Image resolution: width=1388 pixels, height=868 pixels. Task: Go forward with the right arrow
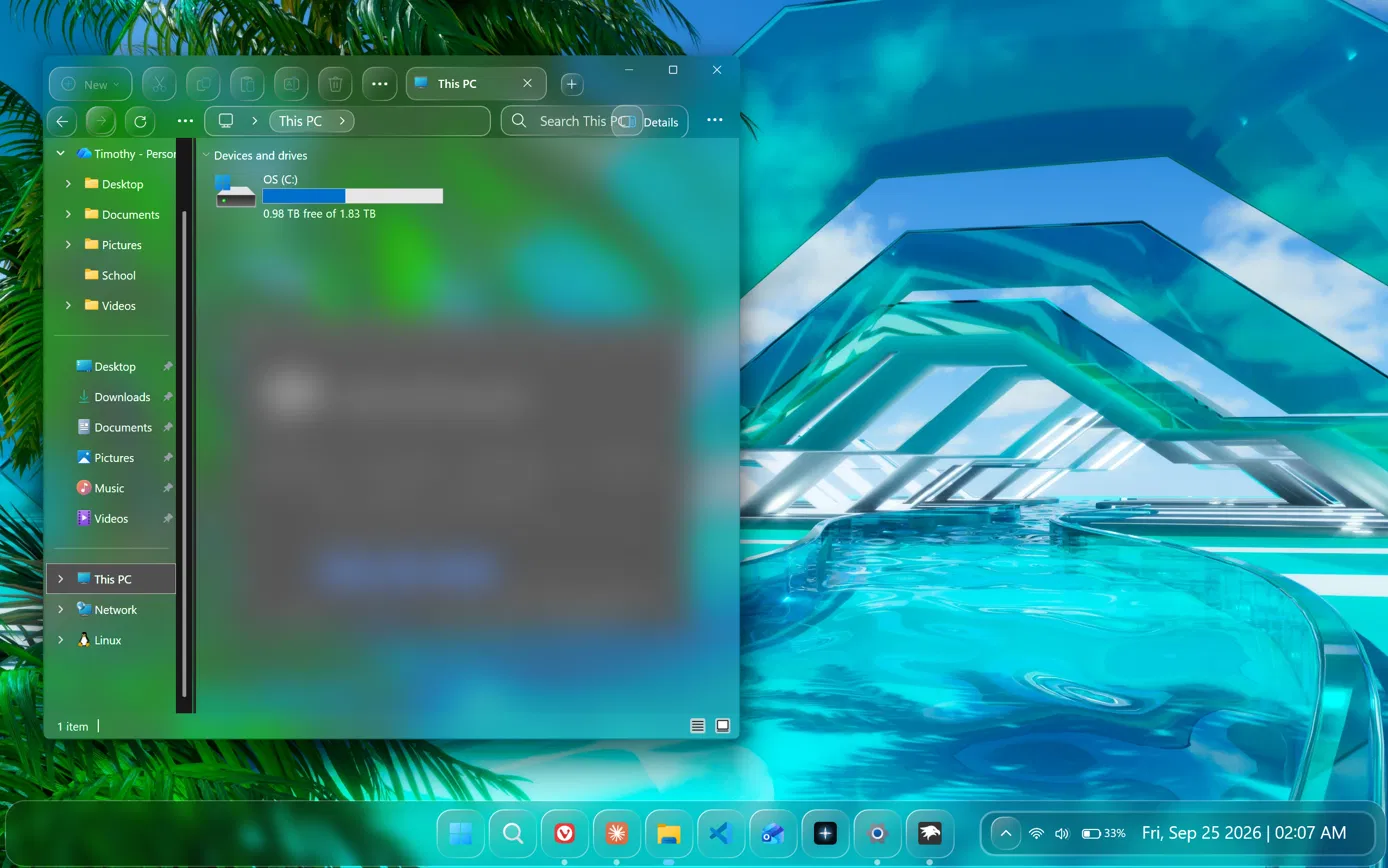[100, 121]
